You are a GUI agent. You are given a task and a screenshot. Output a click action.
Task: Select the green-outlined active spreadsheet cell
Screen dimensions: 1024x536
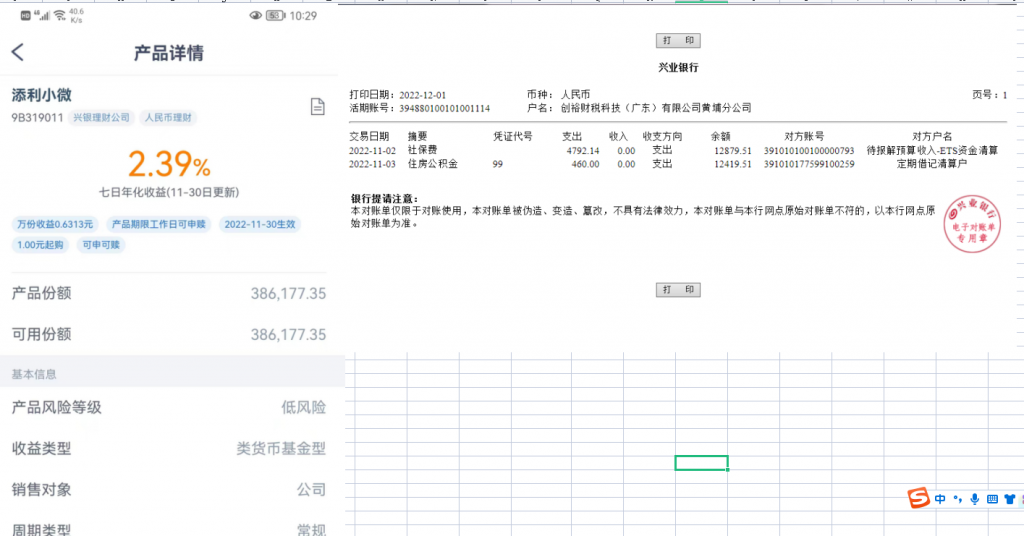click(701, 463)
